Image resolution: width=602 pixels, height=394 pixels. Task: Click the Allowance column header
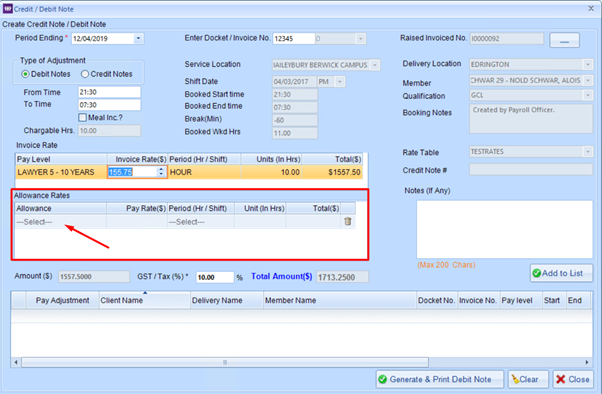tap(61, 209)
